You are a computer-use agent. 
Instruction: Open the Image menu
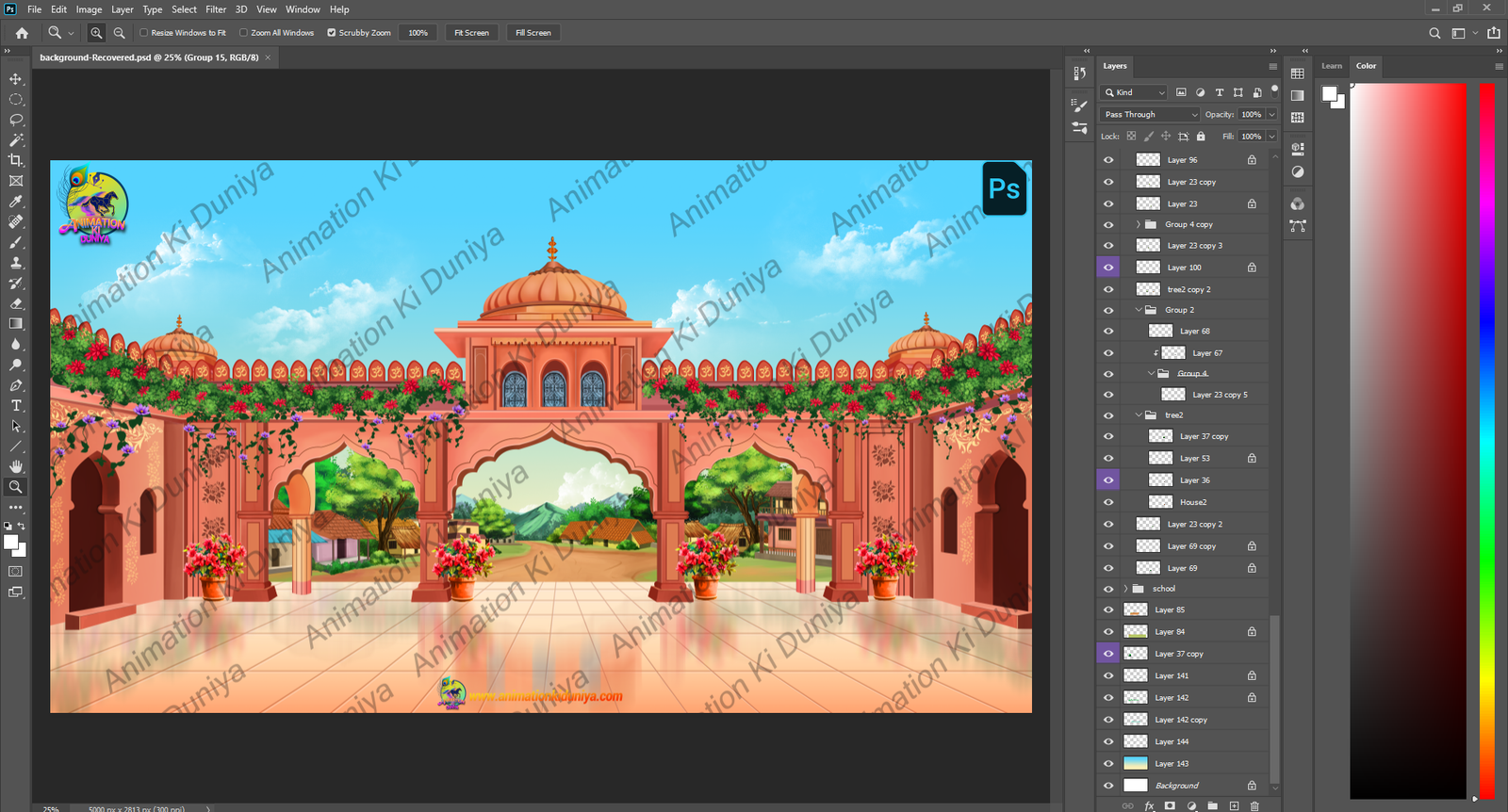(89, 9)
